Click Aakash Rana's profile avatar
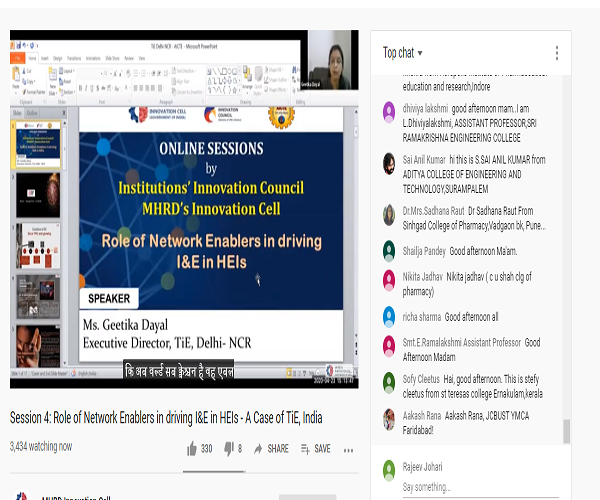 coord(389,419)
